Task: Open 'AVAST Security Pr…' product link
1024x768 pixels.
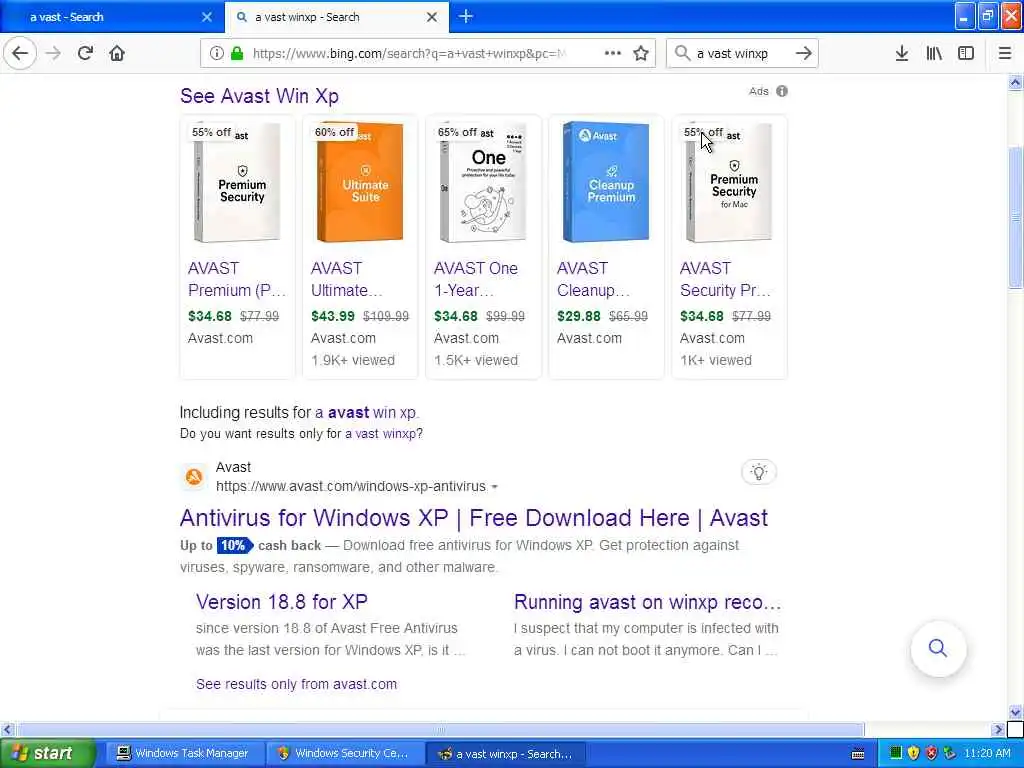Action: pos(725,280)
